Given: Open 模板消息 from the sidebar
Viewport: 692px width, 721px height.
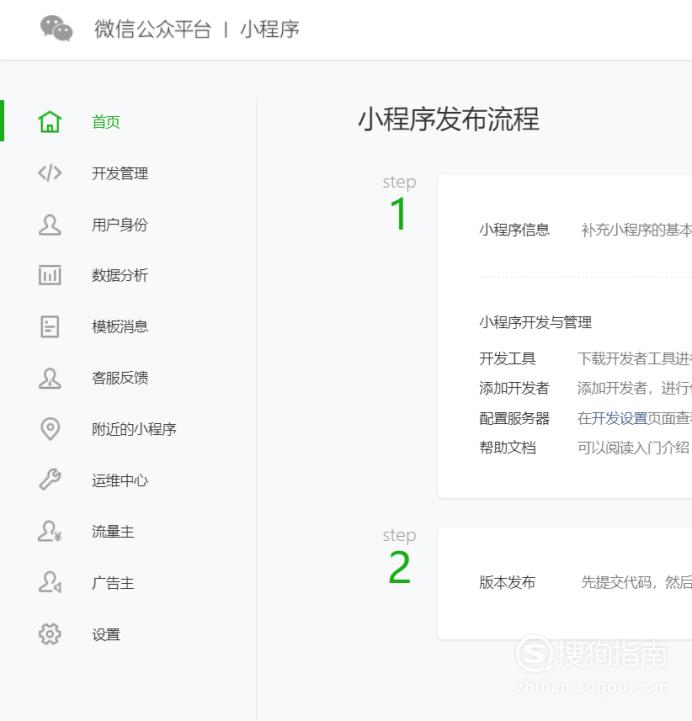Looking at the screenshot, I should 120,326.
